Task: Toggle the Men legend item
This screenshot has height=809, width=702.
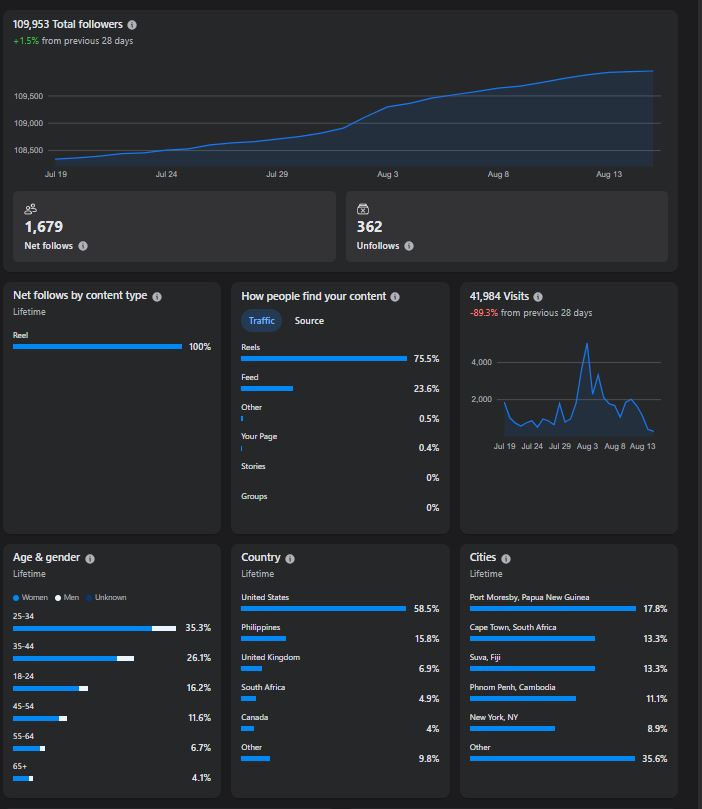Action: (x=67, y=597)
